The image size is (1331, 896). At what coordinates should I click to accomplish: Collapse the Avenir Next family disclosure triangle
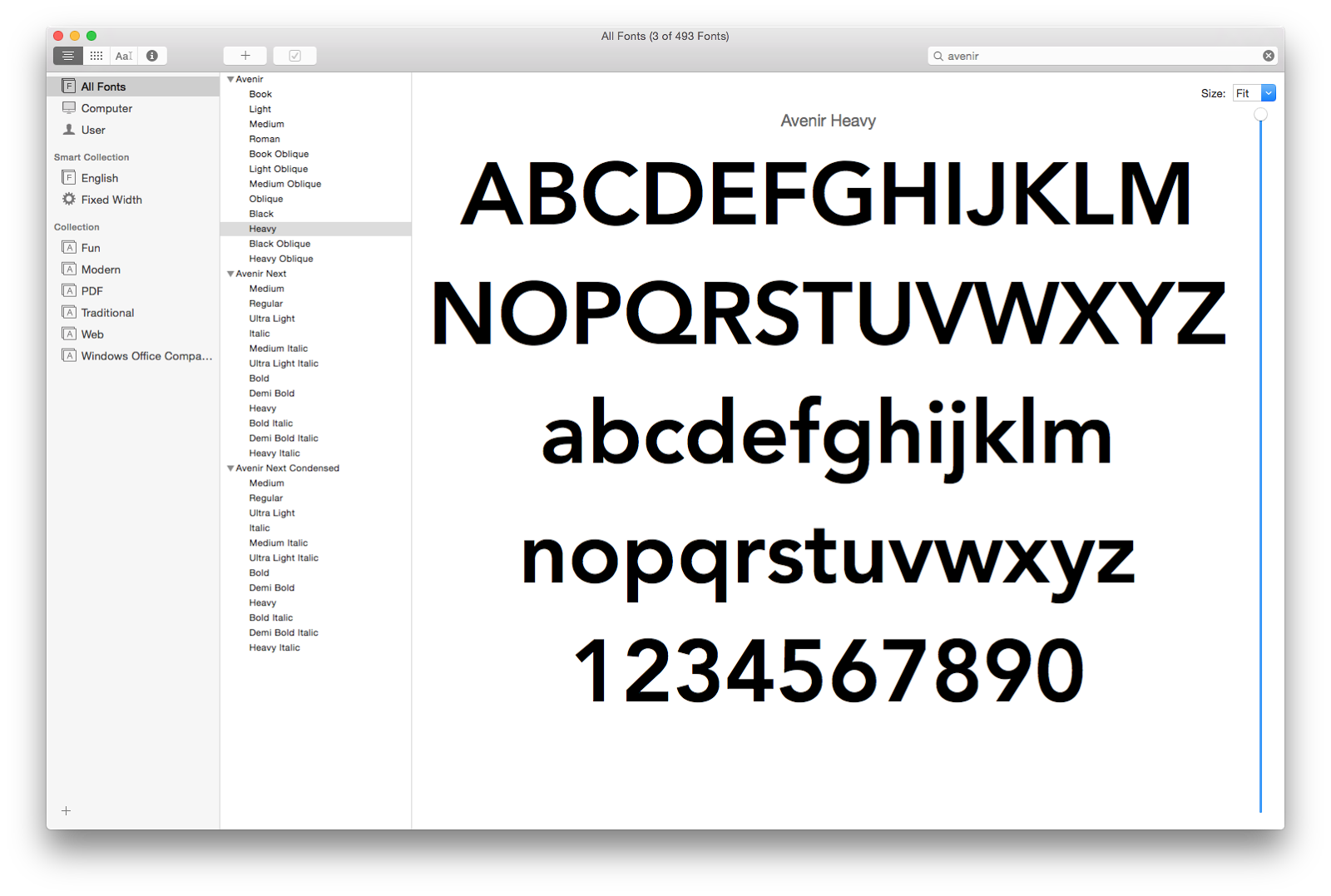(x=230, y=274)
